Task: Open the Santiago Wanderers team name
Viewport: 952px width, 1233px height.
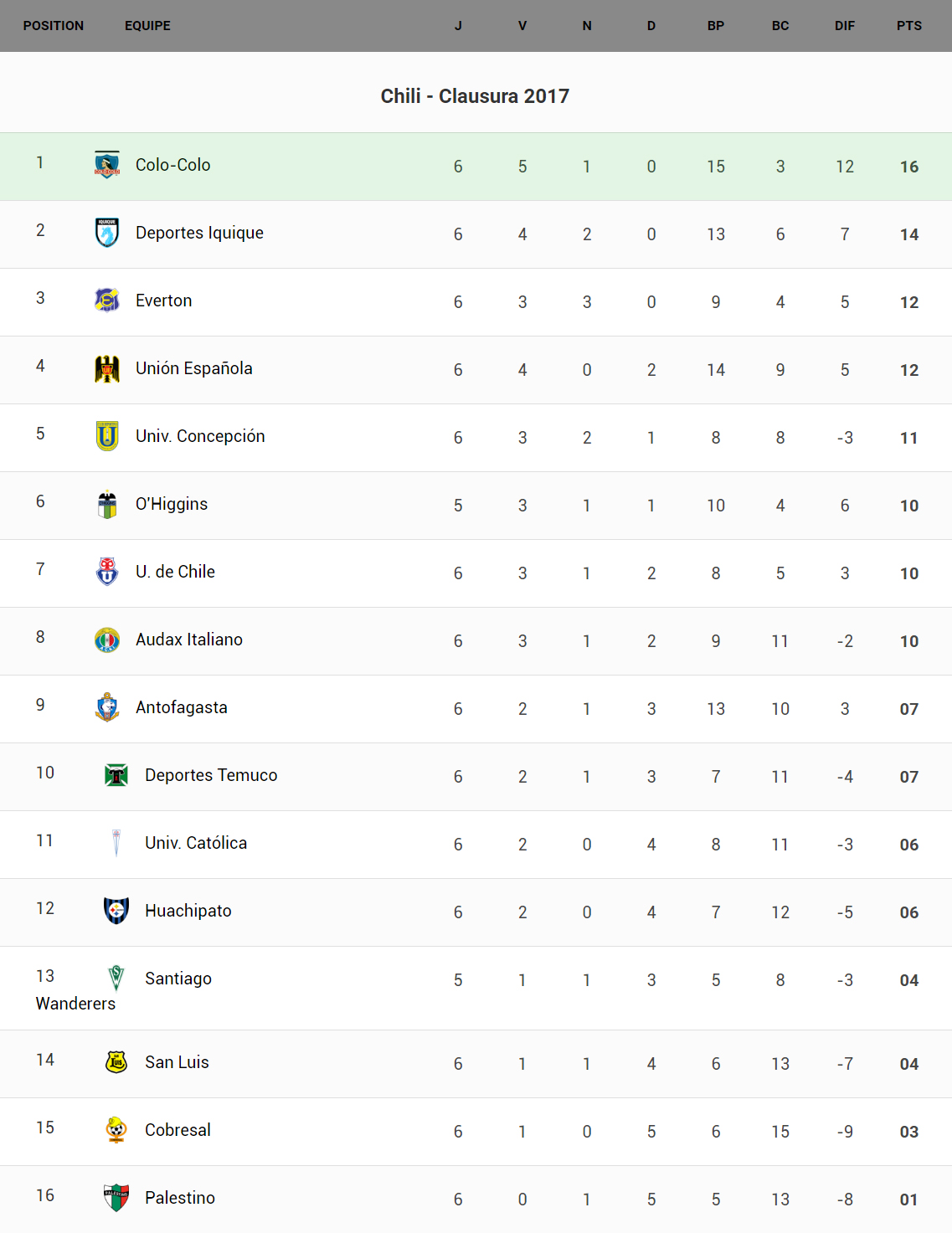Action: click(178, 979)
